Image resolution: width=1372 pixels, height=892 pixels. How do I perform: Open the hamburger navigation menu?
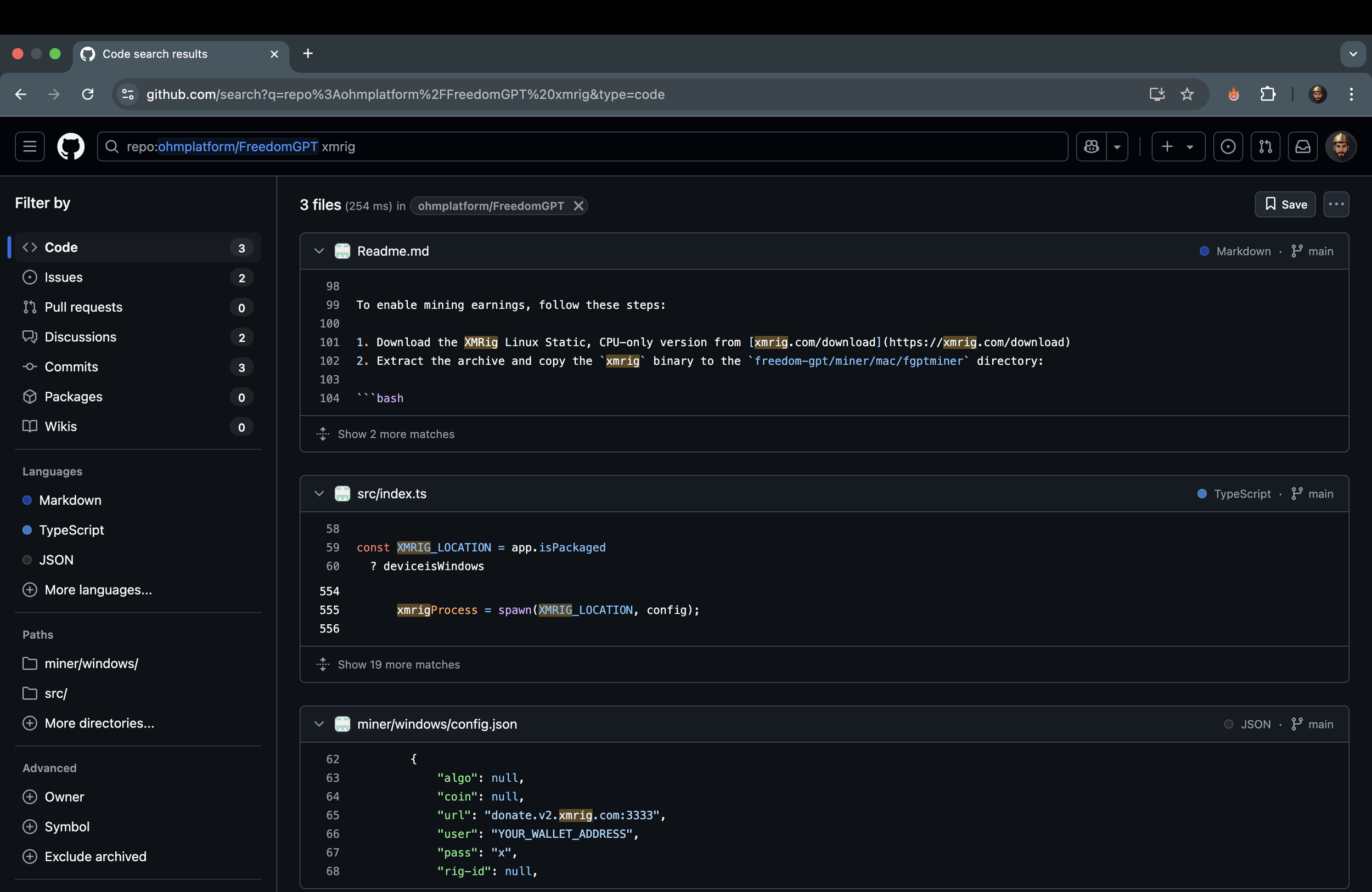point(30,146)
